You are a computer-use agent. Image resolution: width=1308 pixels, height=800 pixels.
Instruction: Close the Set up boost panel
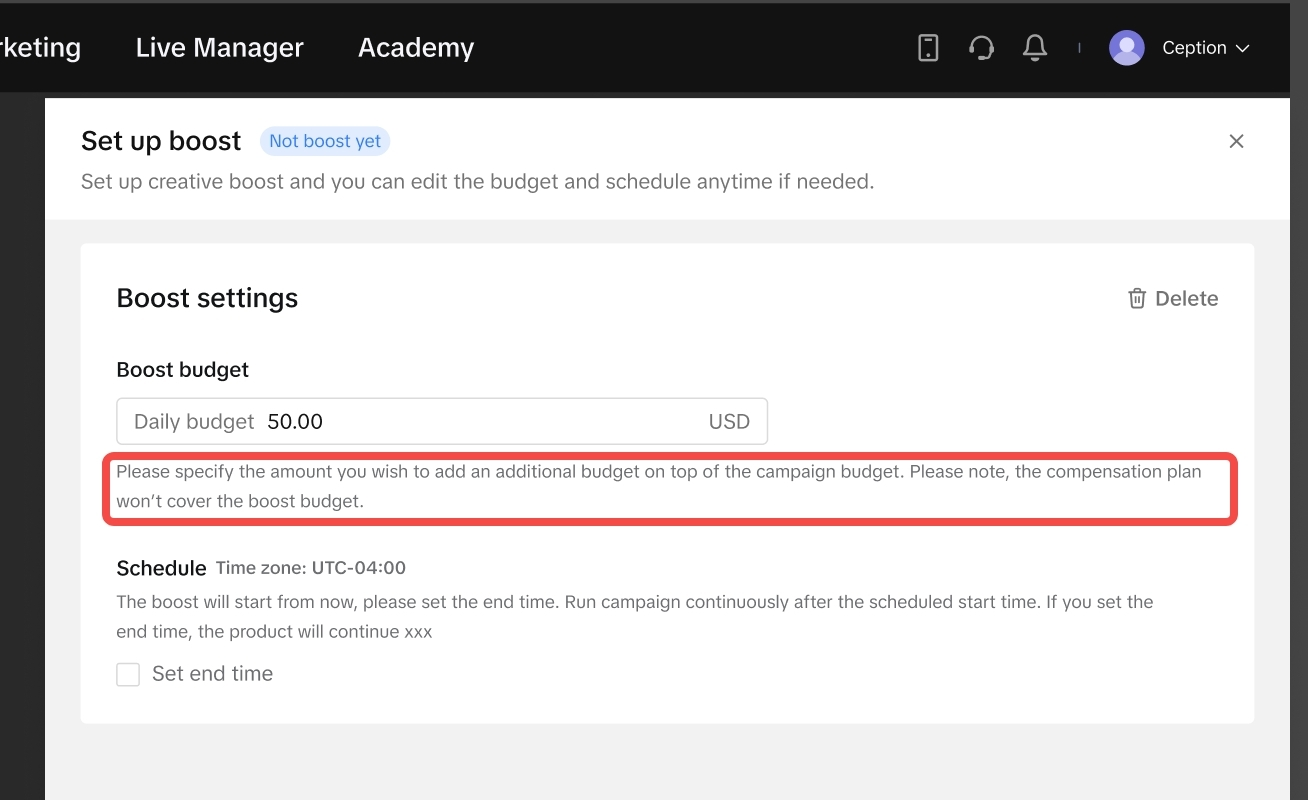click(x=1236, y=141)
